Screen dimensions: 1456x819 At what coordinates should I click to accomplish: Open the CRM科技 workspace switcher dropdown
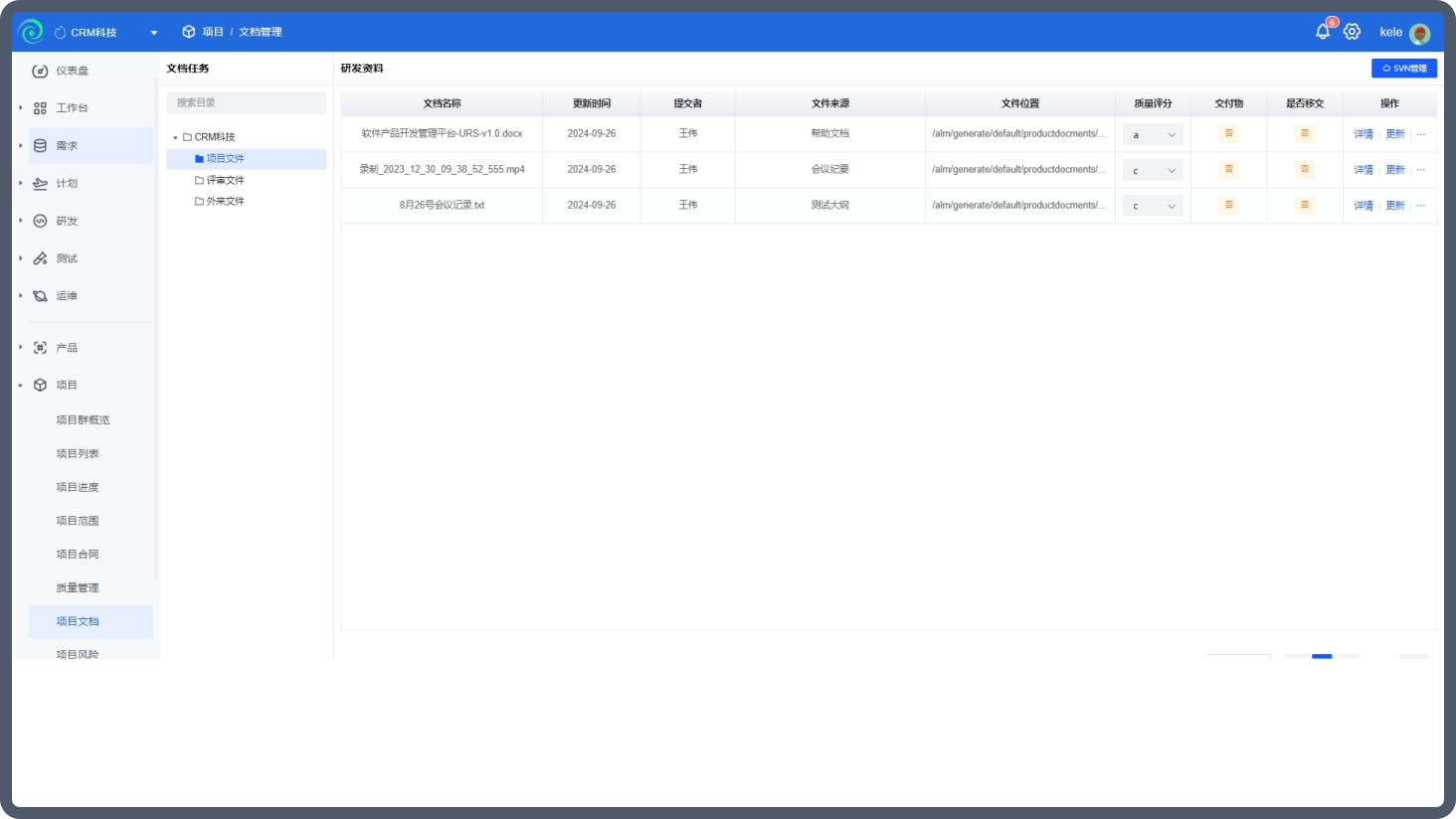click(105, 33)
